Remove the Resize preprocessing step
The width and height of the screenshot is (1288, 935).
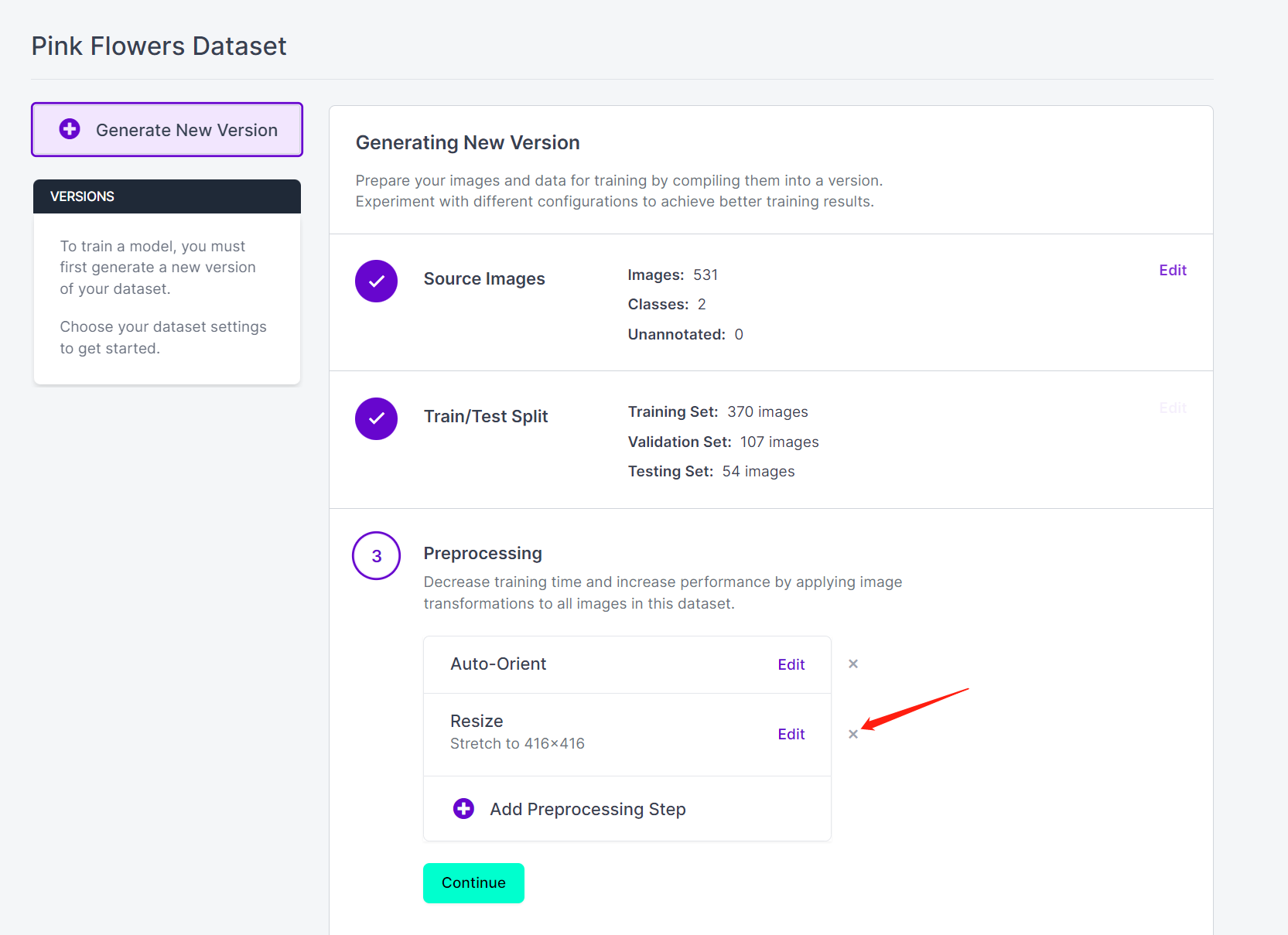coord(853,734)
